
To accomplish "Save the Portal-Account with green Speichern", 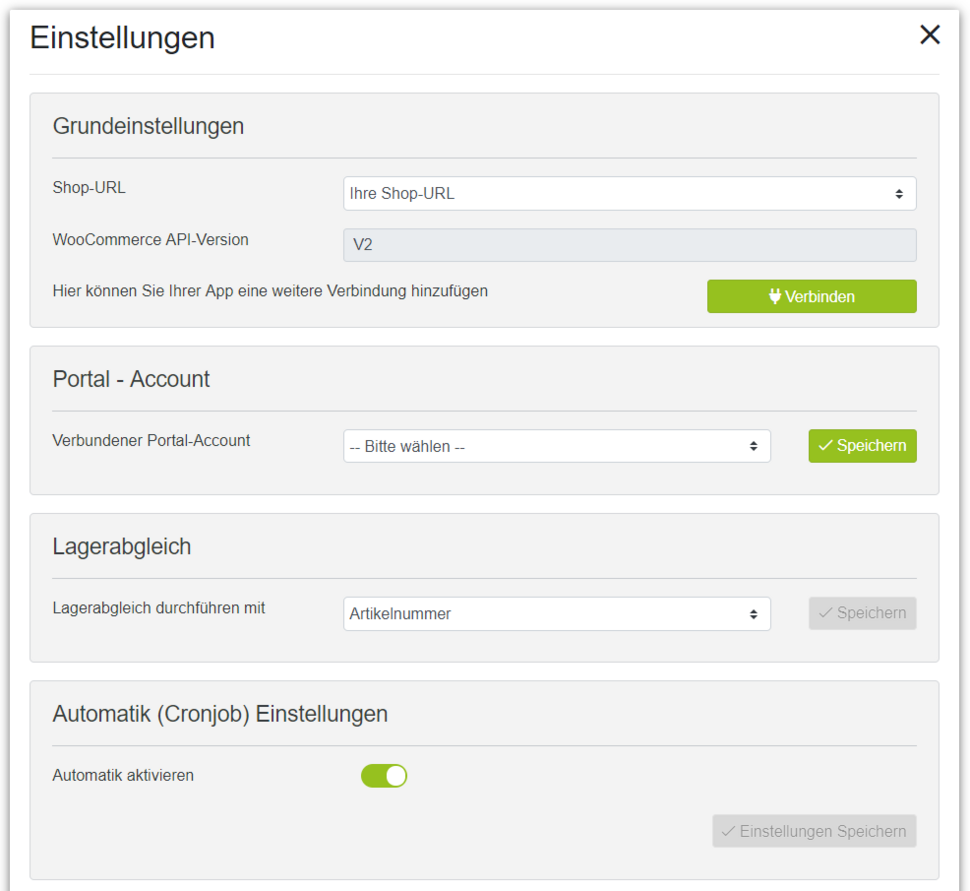I will point(862,446).
